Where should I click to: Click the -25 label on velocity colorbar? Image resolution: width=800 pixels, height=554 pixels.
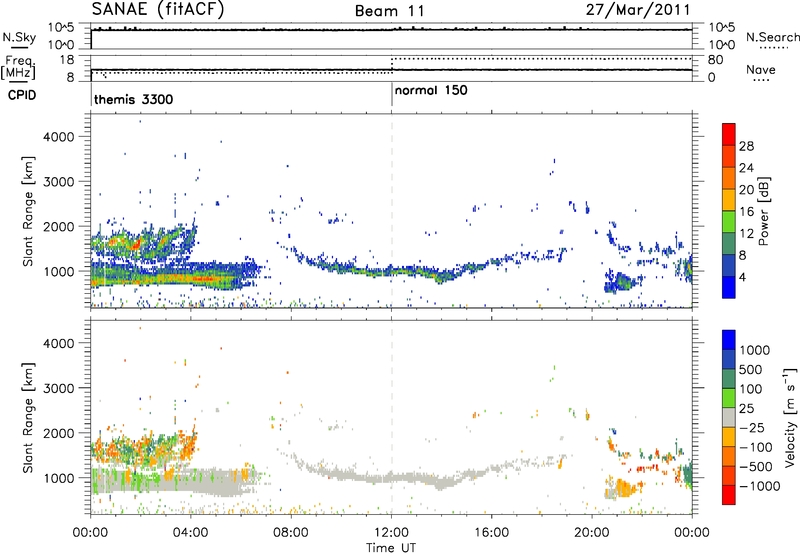tap(752, 427)
